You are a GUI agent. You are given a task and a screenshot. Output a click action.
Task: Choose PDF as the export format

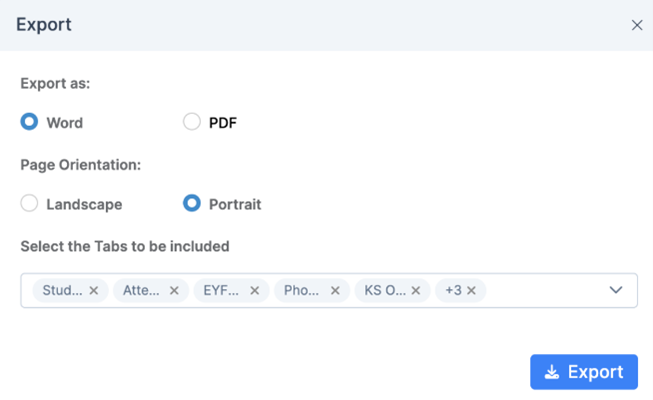[x=192, y=122]
